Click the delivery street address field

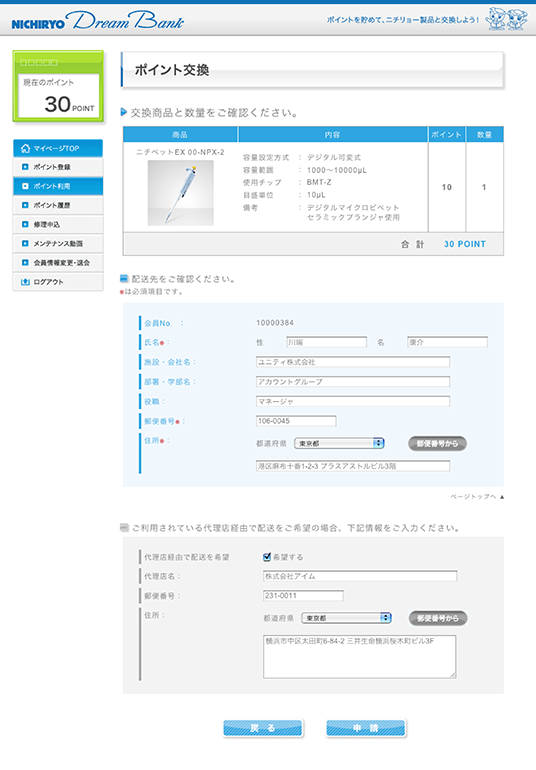click(x=353, y=466)
